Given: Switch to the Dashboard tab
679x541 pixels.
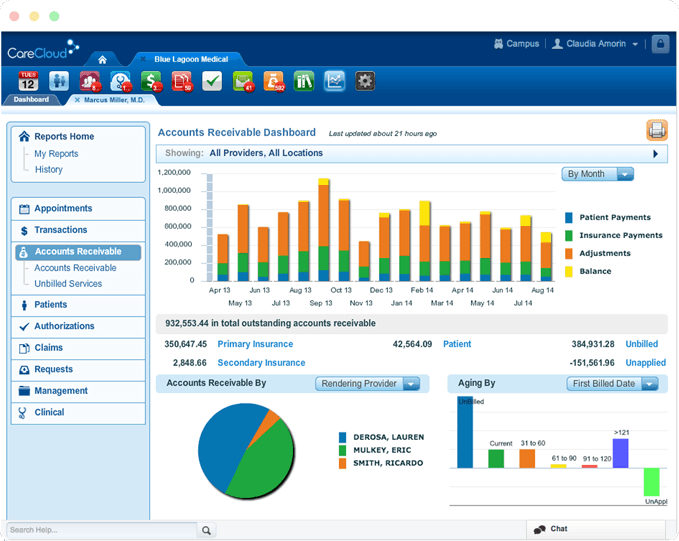Looking at the screenshot, I should click(31, 100).
